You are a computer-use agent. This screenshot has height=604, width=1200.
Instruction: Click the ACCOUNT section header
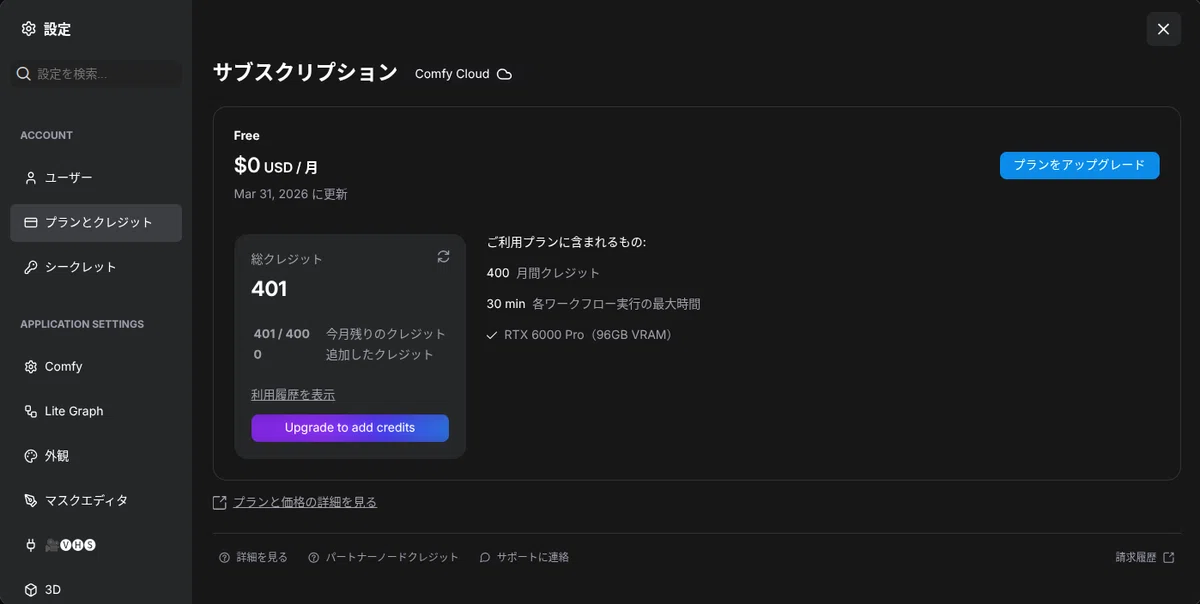pos(46,135)
